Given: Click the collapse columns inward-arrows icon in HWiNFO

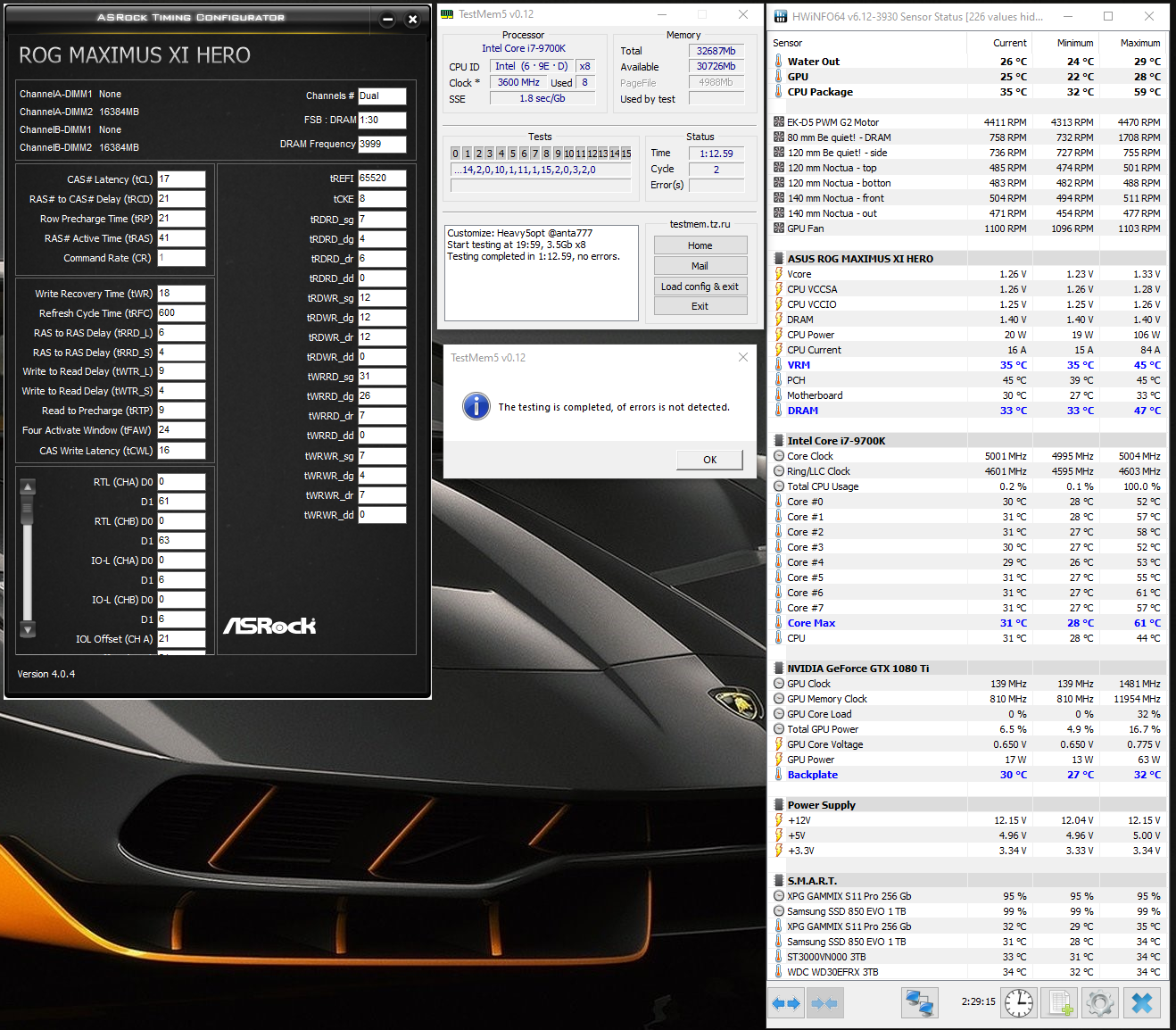Looking at the screenshot, I should pos(824,1003).
